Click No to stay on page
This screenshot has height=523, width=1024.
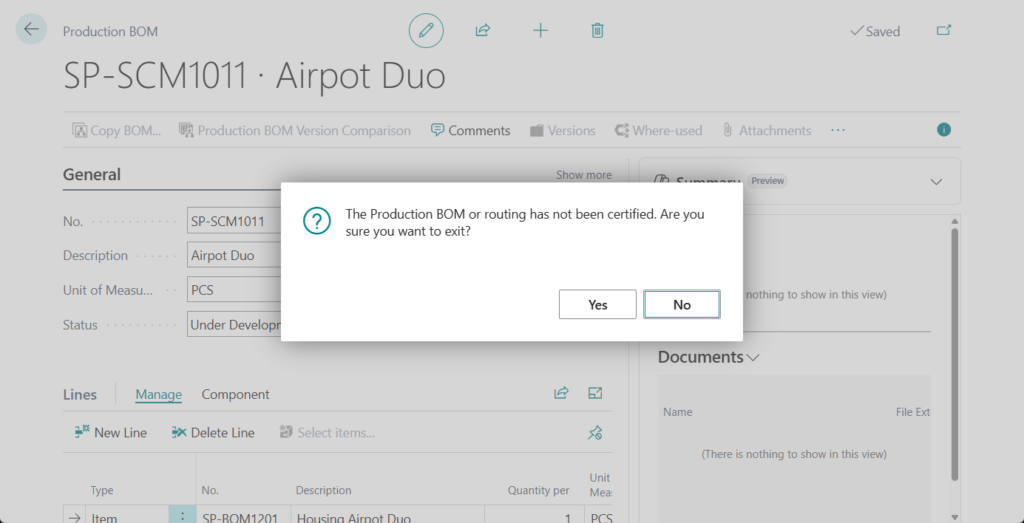(681, 305)
